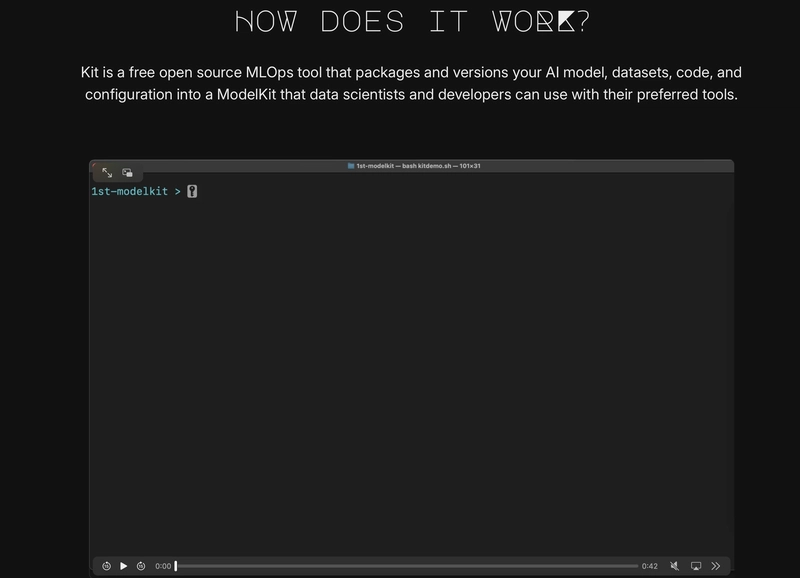
Task: Click the folder icon in the terminal title
Action: [x=350, y=166]
